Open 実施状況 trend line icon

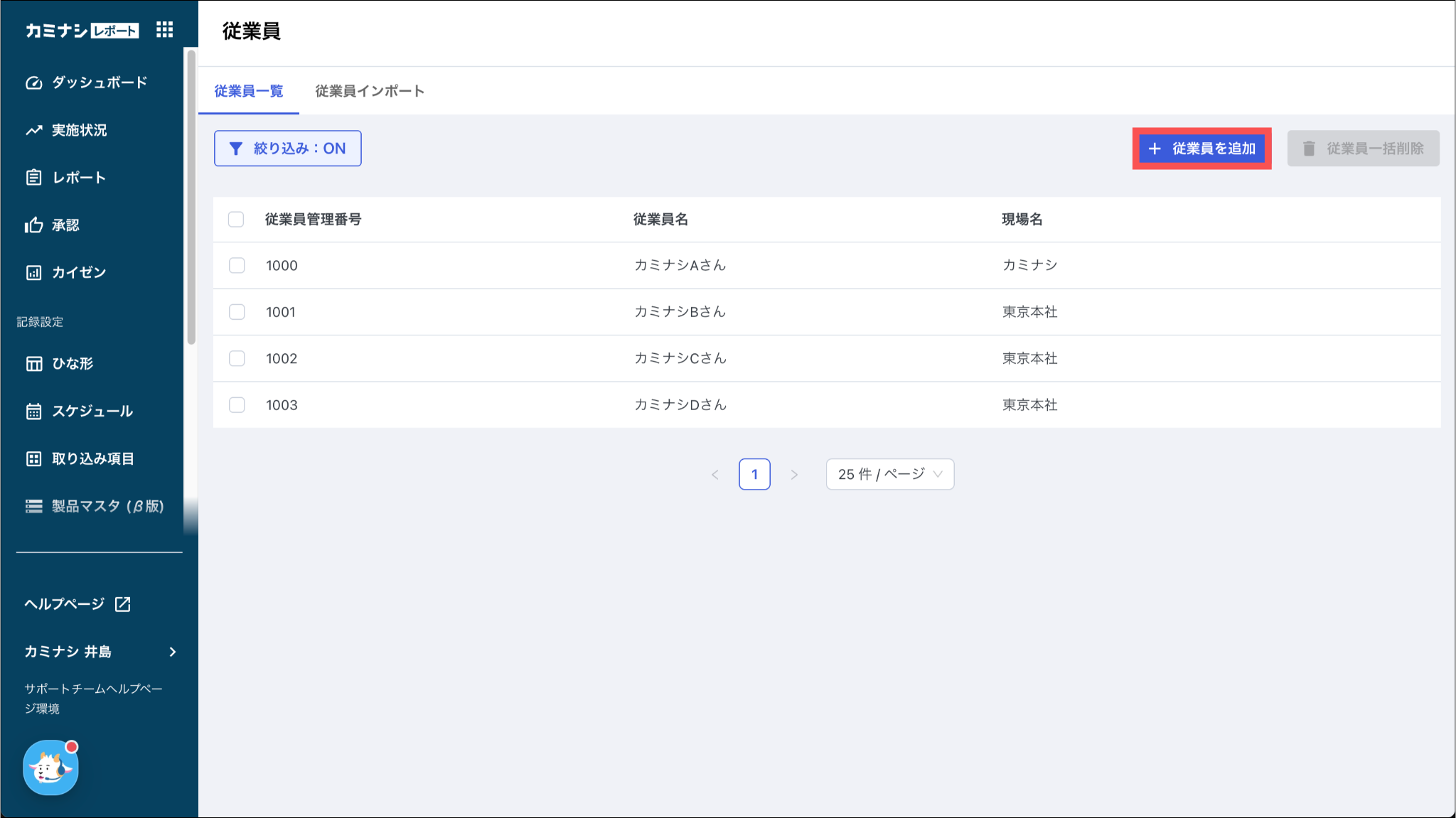coord(33,131)
